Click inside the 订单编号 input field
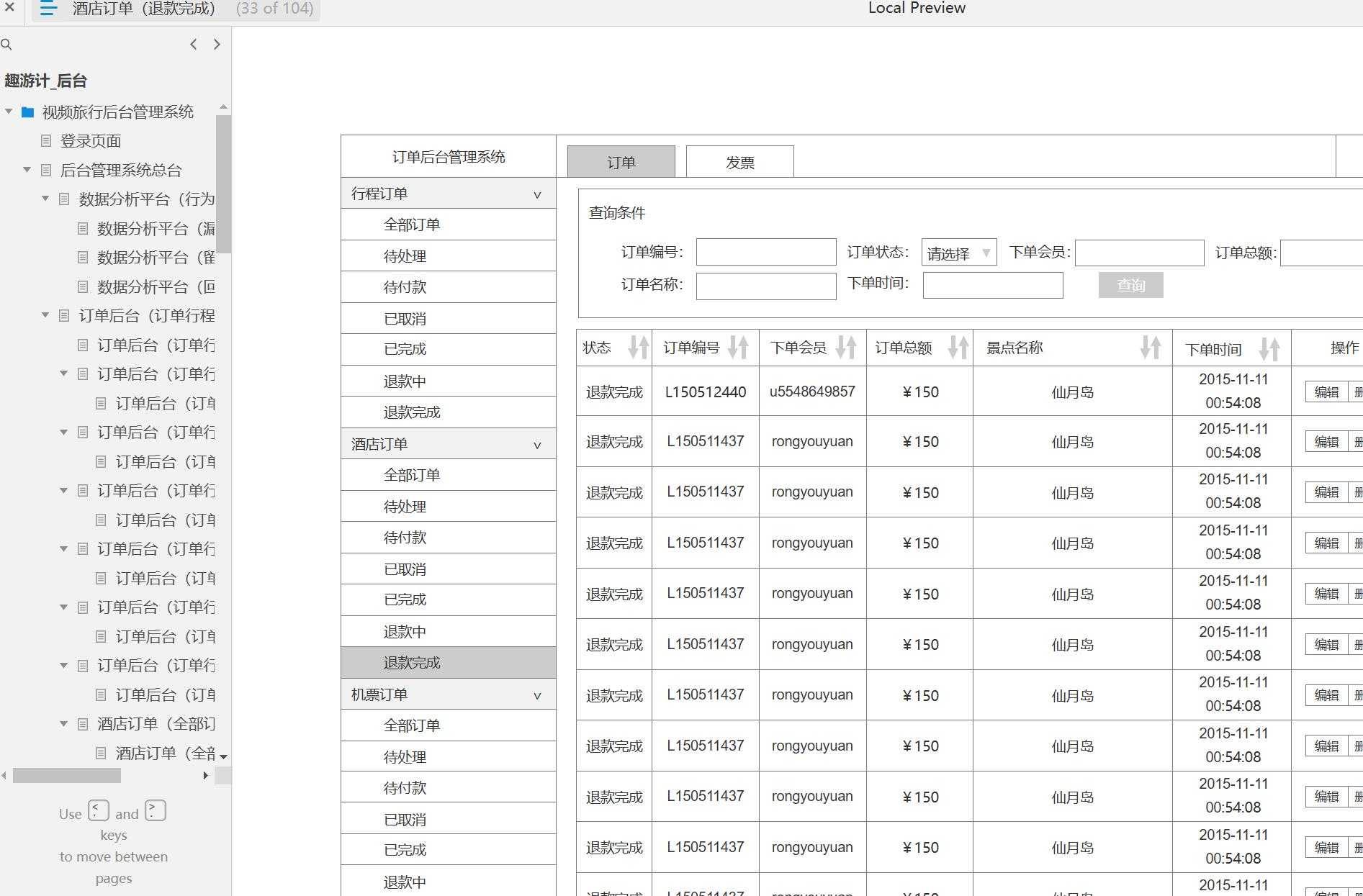This screenshot has height=896, width=1363. click(765, 252)
